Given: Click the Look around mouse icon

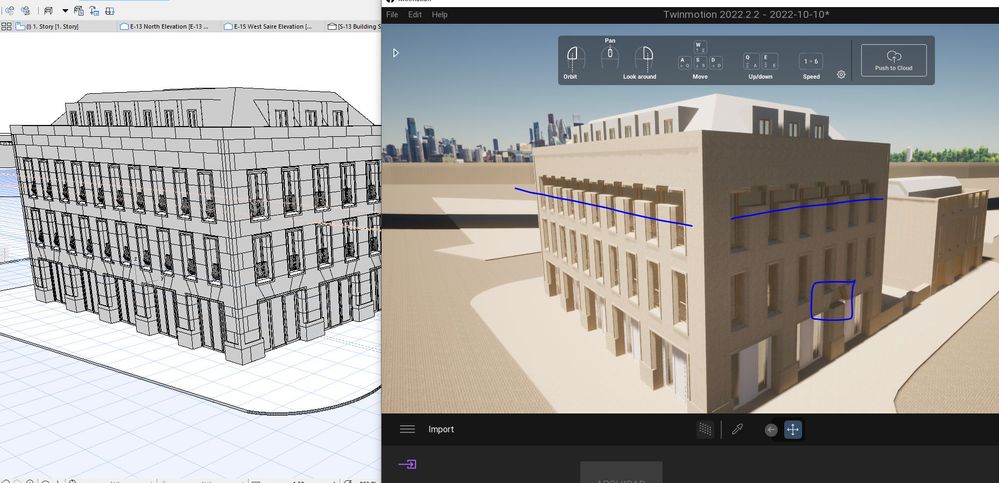Looking at the screenshot, I should 643,59.
